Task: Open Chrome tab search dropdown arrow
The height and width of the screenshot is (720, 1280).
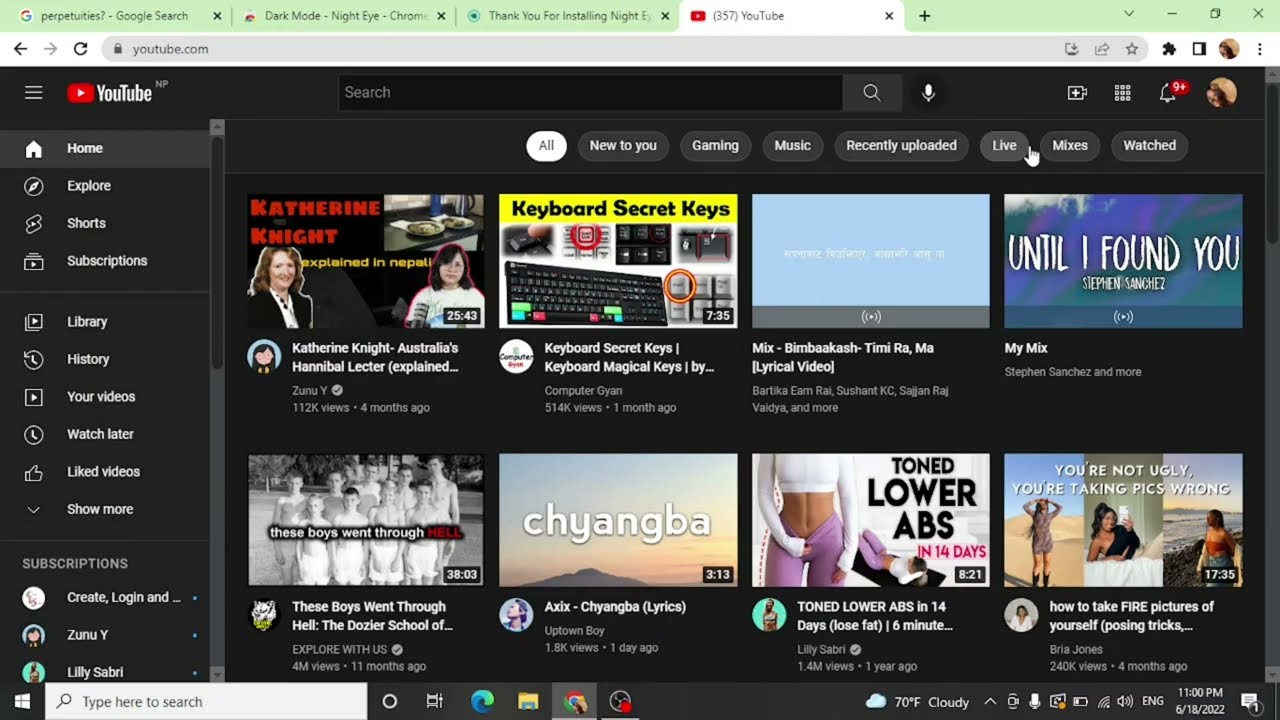Action: pos(1129,15)
